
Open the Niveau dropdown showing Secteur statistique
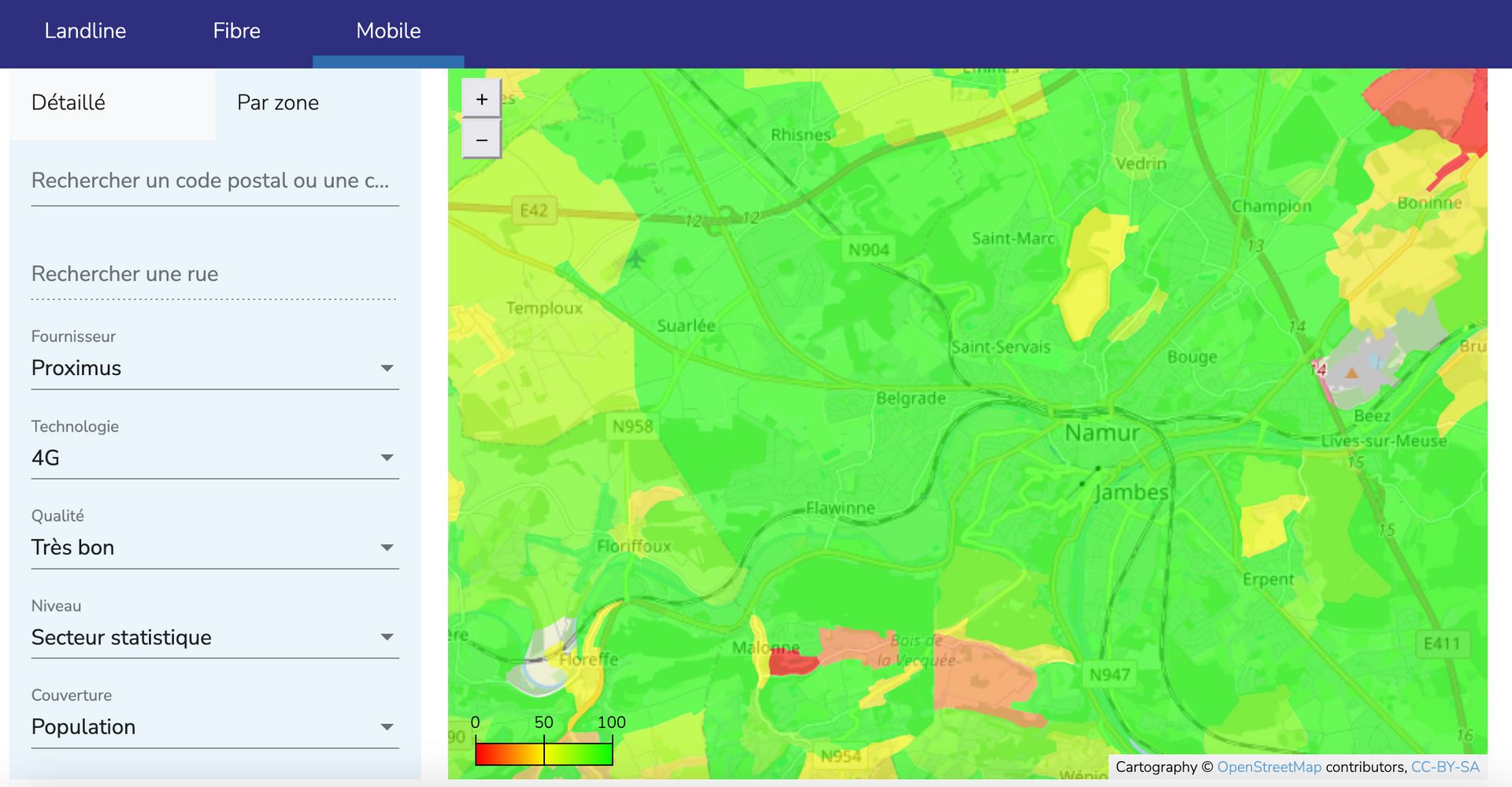pyautogui.click(x=215, y=637)
